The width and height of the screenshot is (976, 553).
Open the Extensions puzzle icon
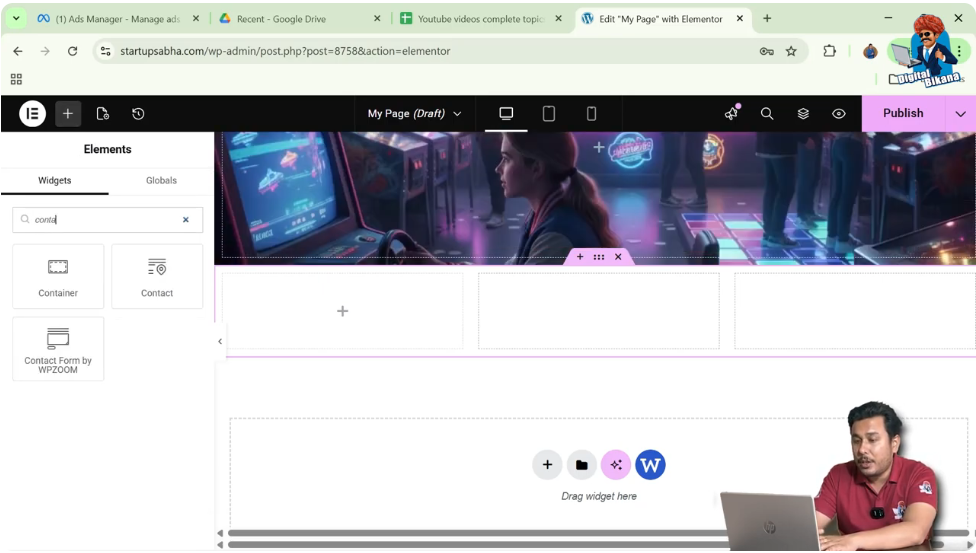pos(829,51)
